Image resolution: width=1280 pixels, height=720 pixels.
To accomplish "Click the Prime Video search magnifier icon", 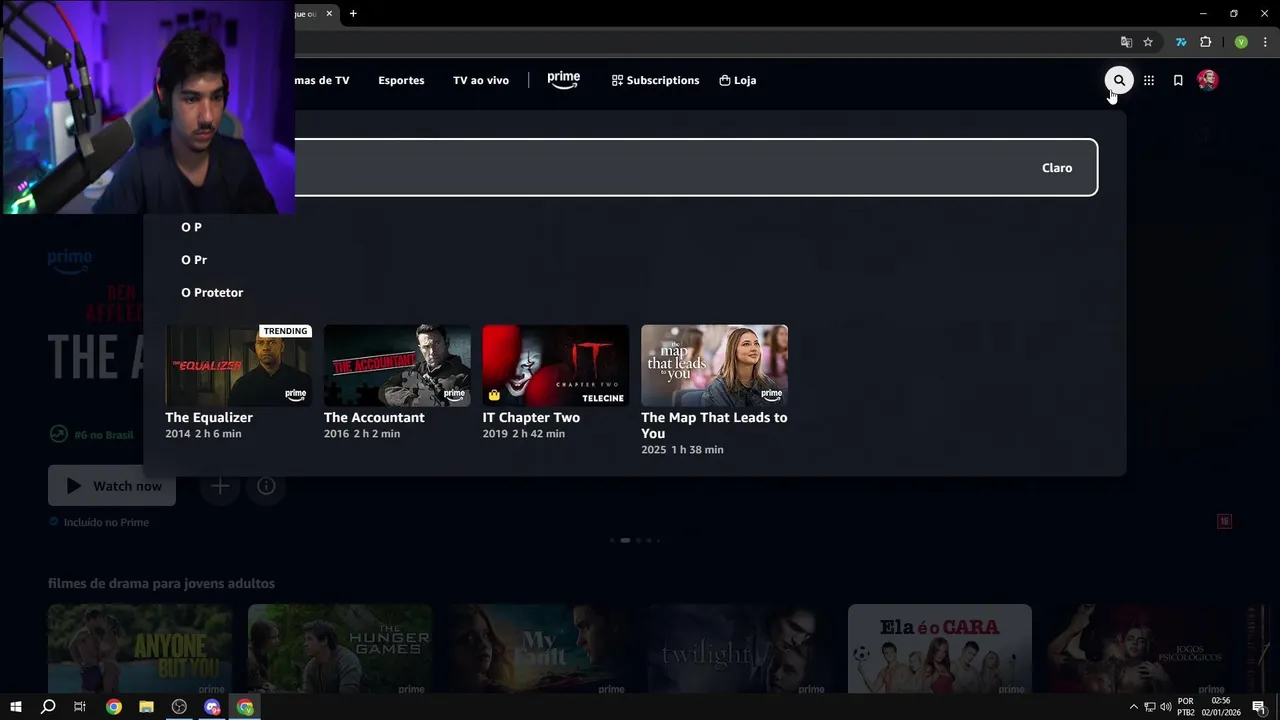I will 1119,80.
